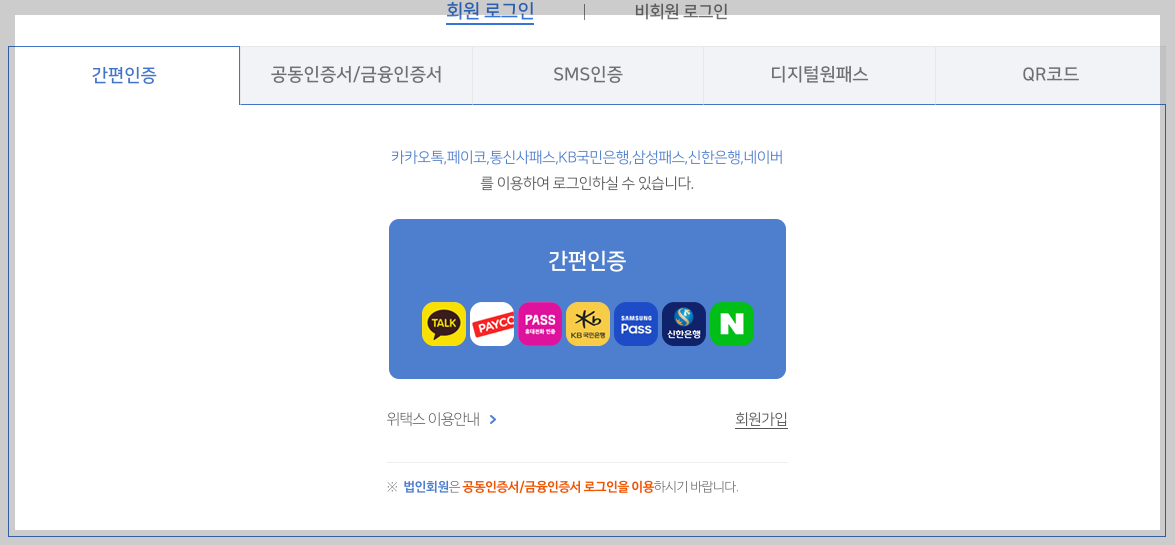The image size is (1175, 545).
Task: Click the blue provider list text 카카오톡,페이코…
Action: [x=587, y=157]
